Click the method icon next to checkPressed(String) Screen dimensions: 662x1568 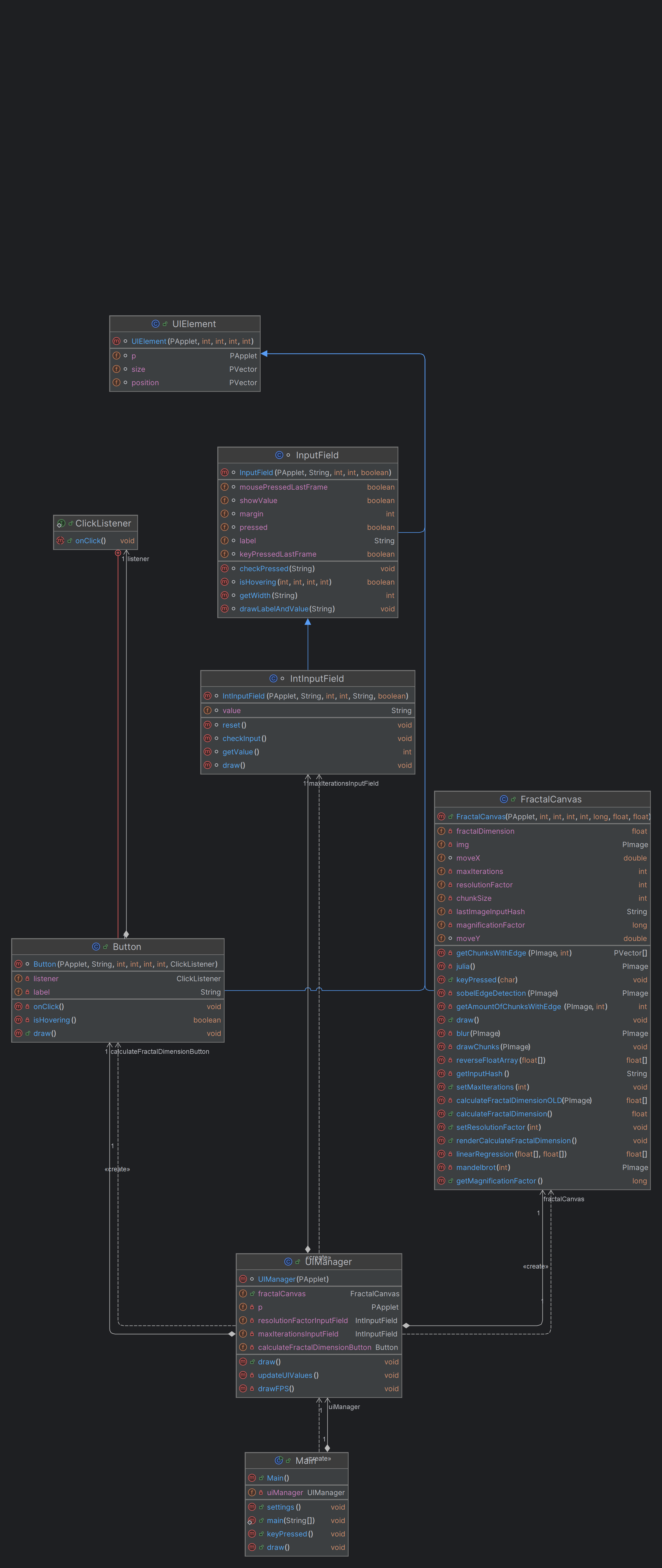[x=225, y=569]
